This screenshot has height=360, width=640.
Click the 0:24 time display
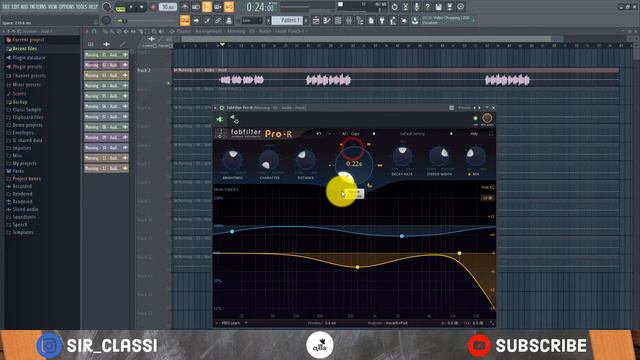pos(260,7)
